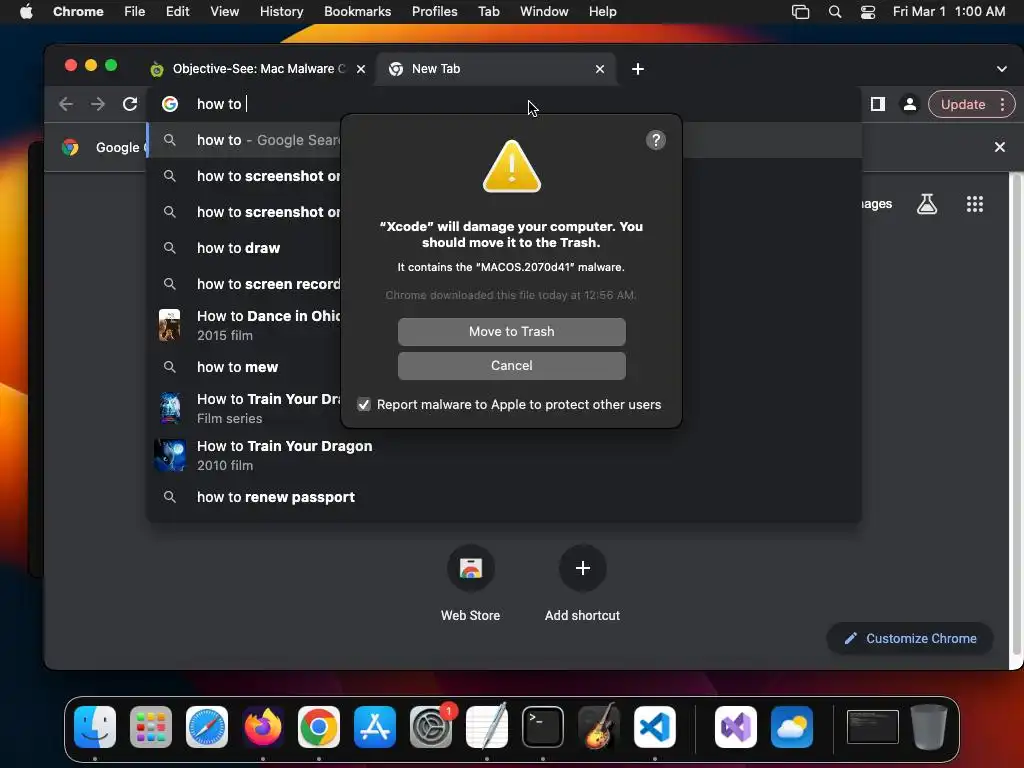This screenshot has height=768, width=1024.
Task: Click Stage Manager windows icon in menu bar
Action: pyautogui.click(x=800, y=11)
